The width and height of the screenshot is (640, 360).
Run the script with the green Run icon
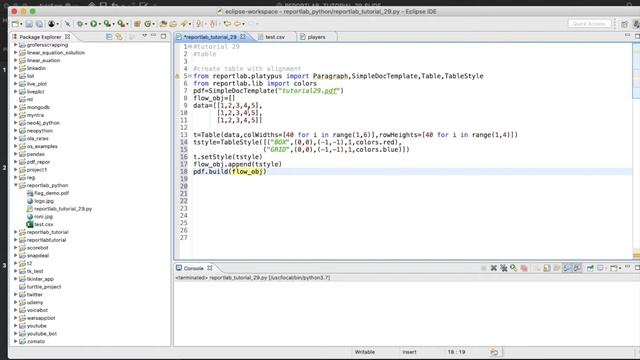(x=93, y=24)
